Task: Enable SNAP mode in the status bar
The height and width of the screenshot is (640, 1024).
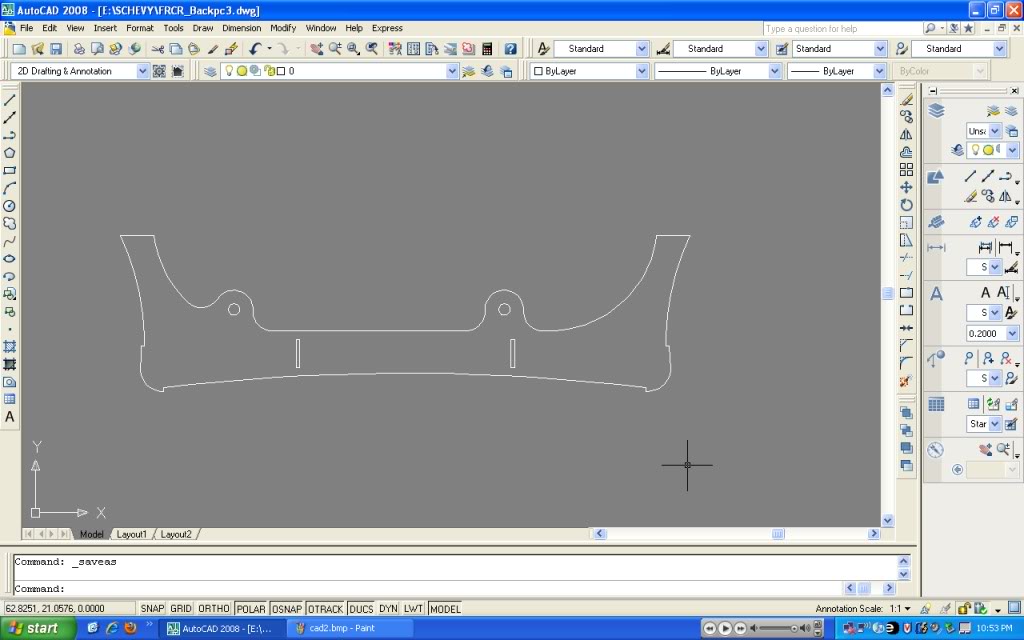Action: [152, 608]
